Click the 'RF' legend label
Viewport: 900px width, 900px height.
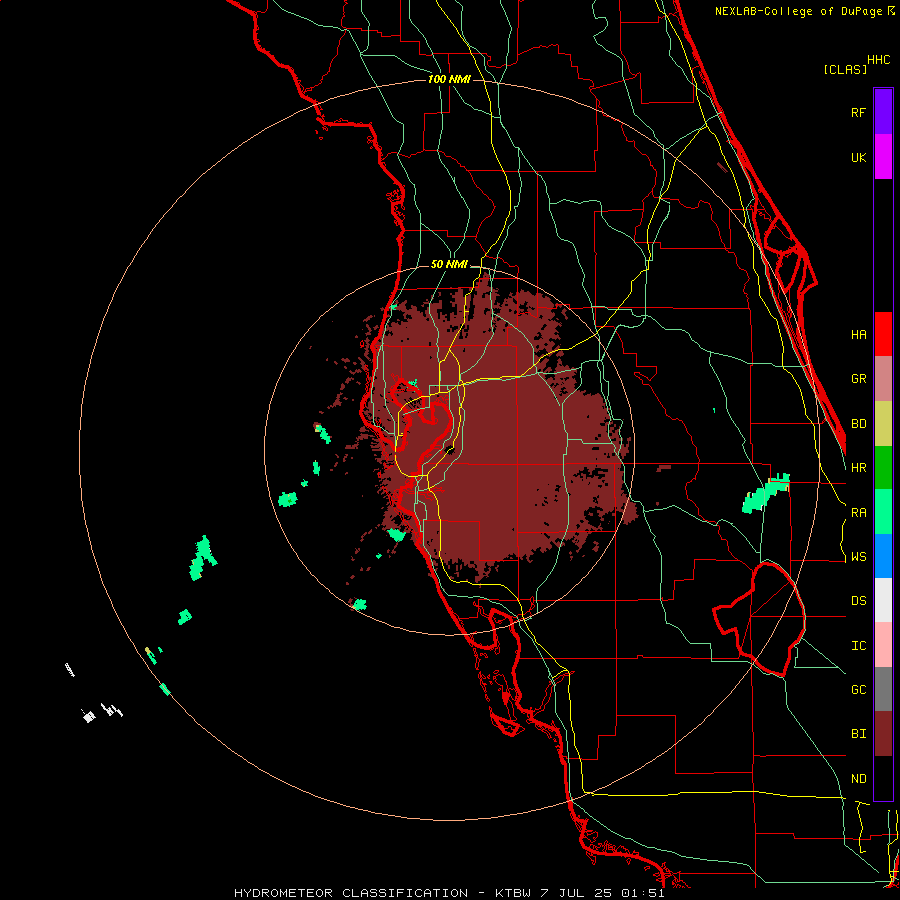point(858,112)
